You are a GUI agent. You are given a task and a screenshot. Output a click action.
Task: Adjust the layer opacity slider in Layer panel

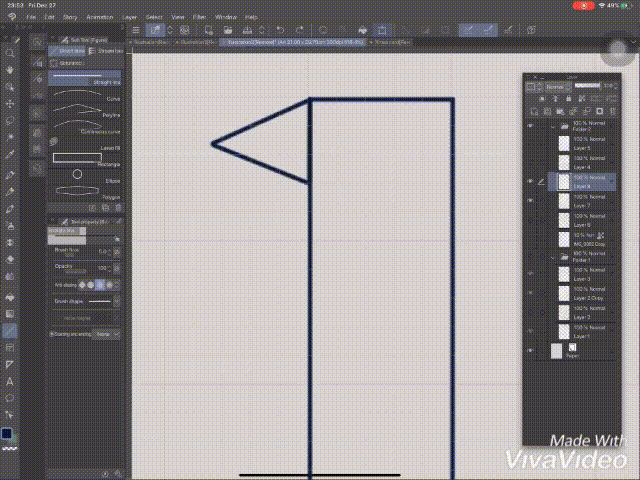pyautogui.click(x=587, y=86)
